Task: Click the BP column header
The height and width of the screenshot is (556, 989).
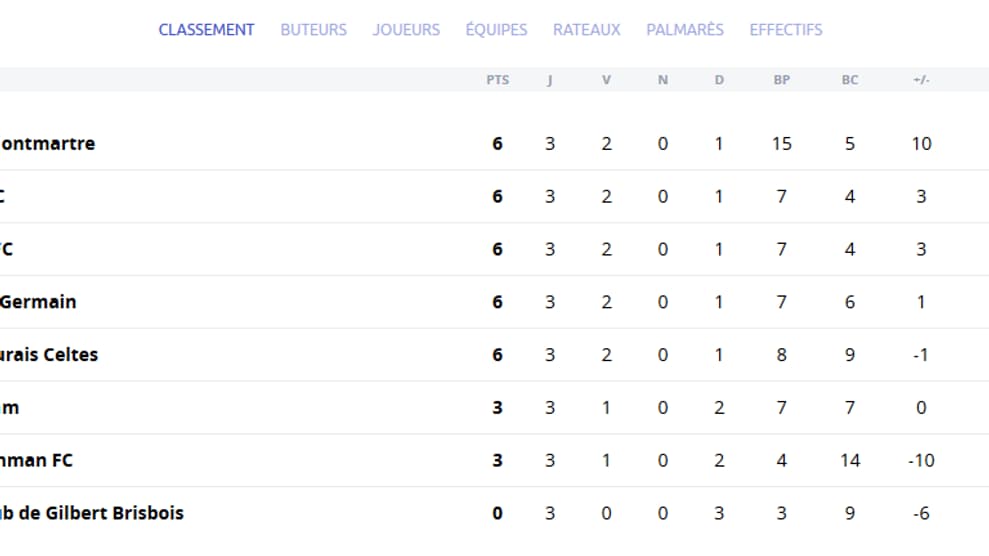Action: (x=781, y=80)
